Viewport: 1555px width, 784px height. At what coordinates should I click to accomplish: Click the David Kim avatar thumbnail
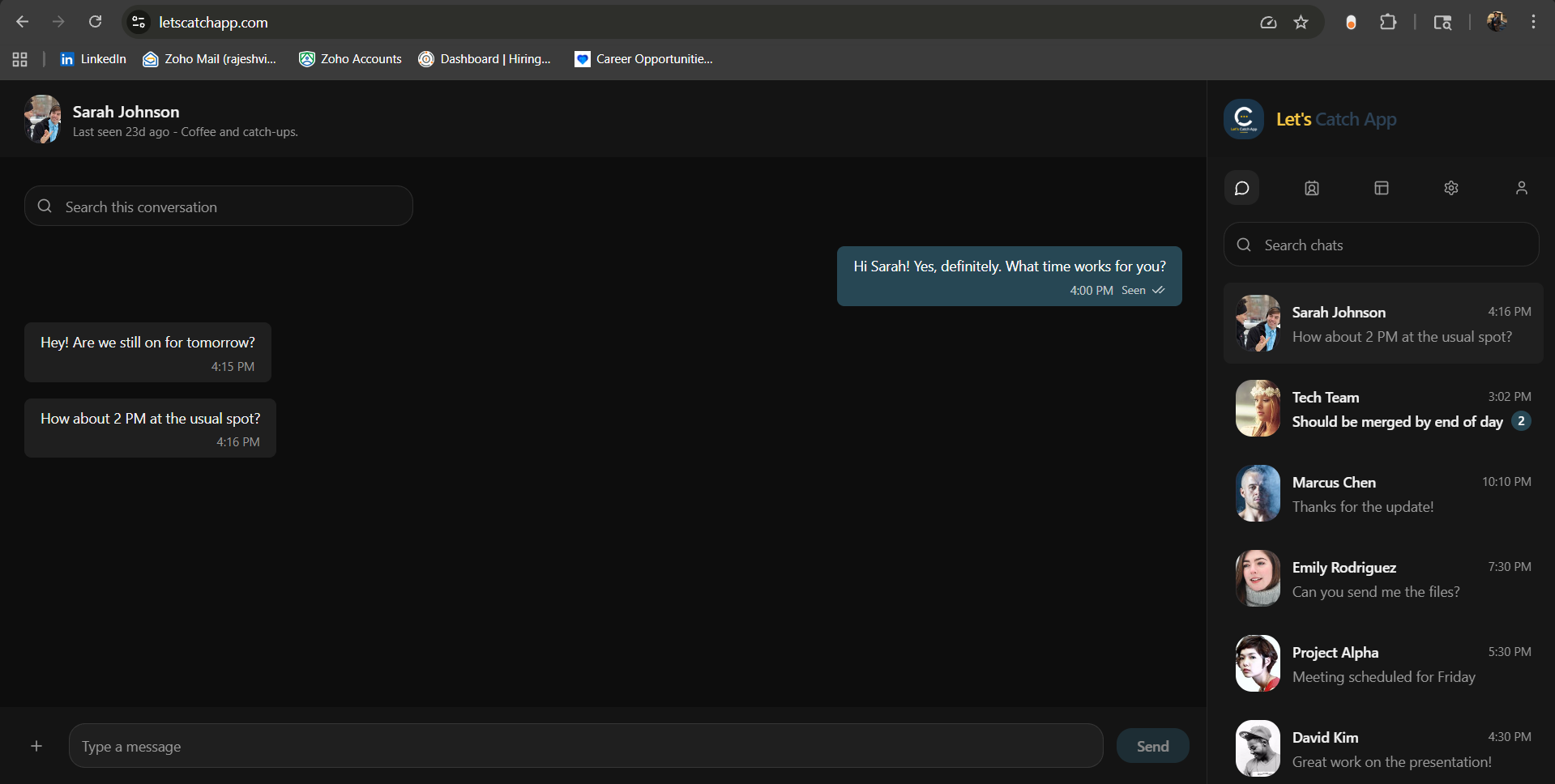tap(1258, 748)
